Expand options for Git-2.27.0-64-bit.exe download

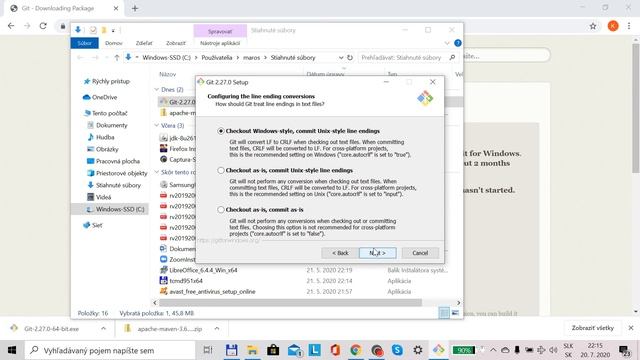pos(103,329)
